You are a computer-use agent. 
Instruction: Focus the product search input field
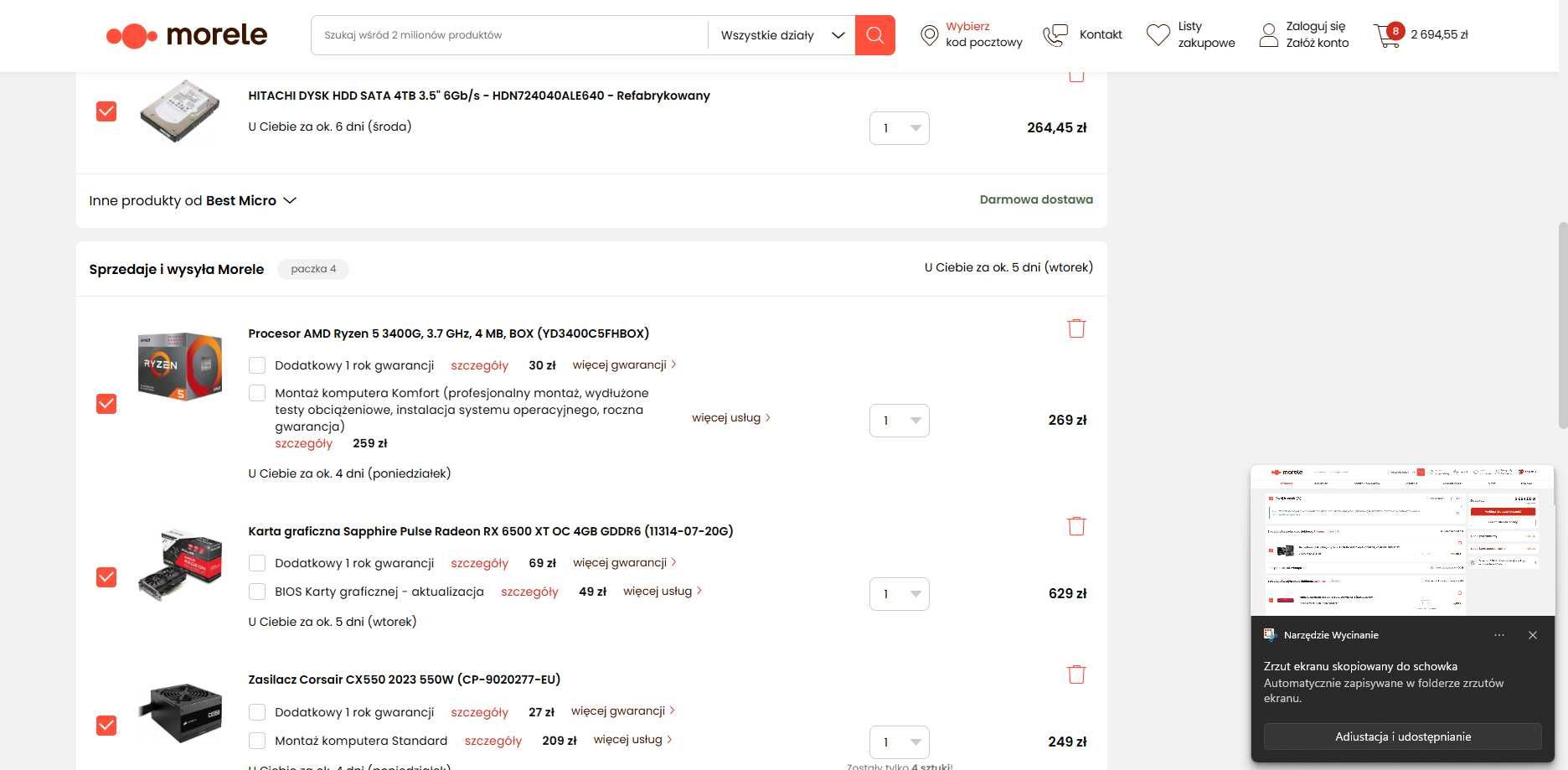point(509,35)
